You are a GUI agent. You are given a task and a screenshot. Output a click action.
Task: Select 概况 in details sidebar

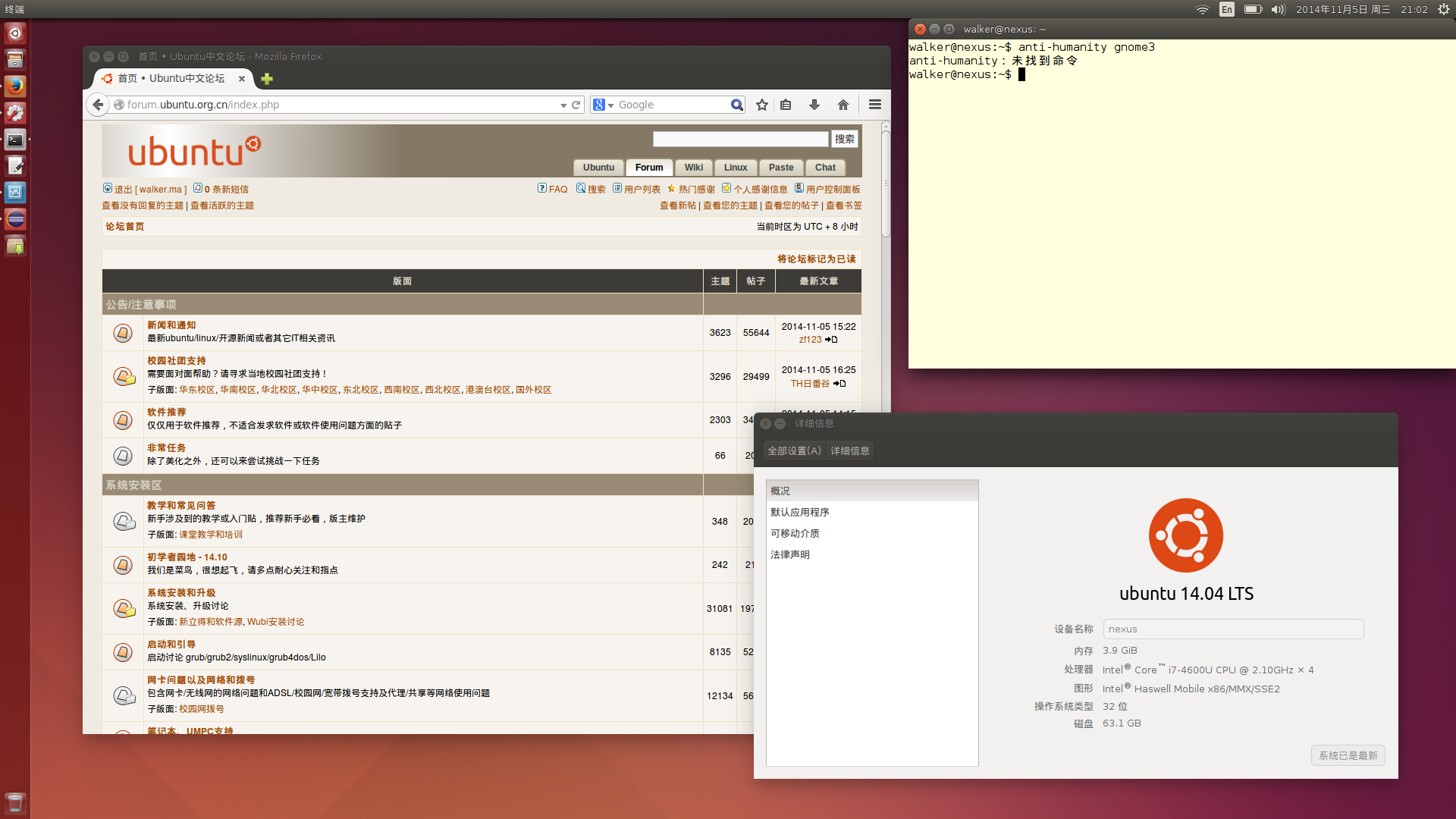coord(872,491)
